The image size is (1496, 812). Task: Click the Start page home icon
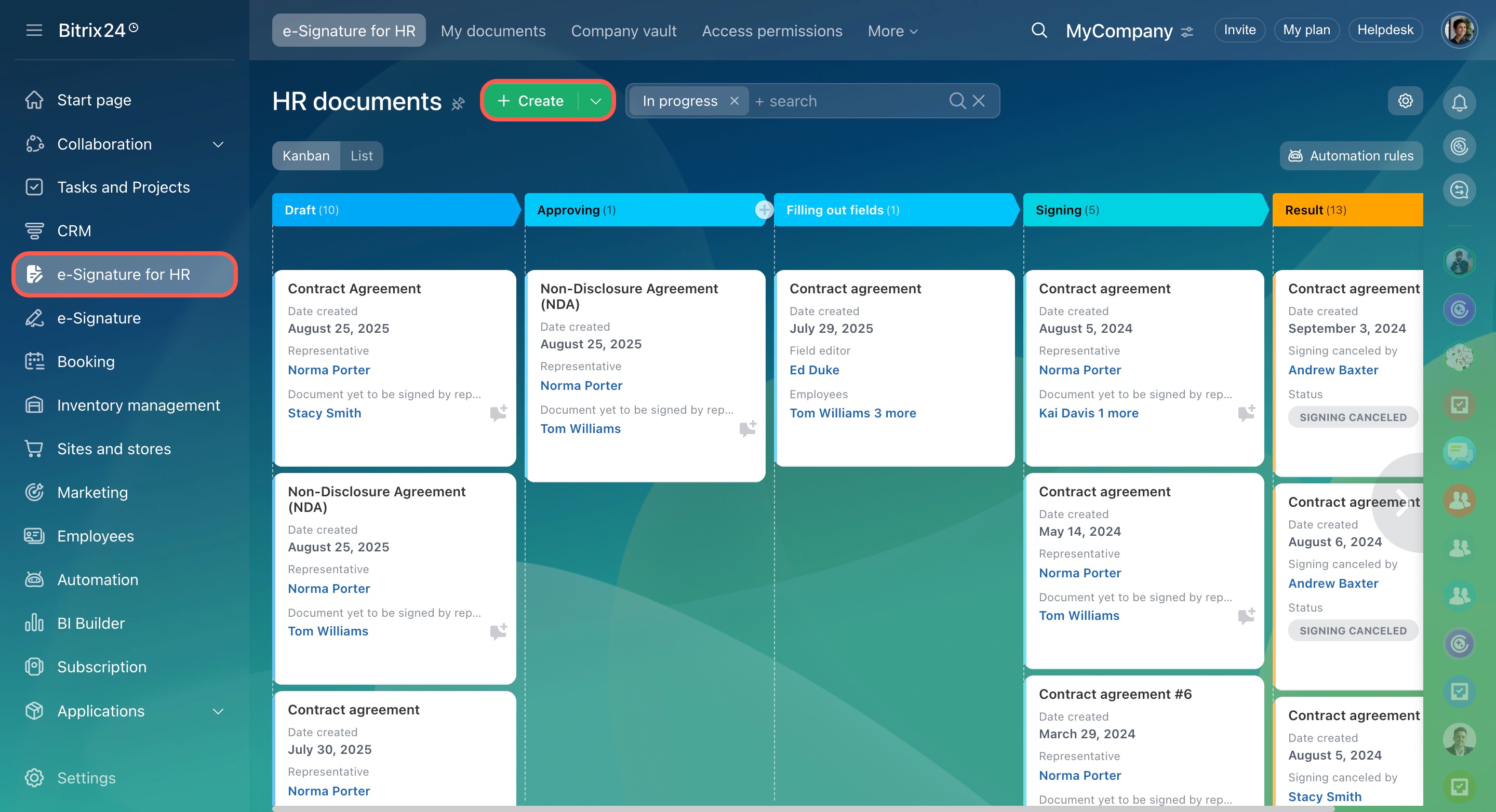[x=34, y=100]
